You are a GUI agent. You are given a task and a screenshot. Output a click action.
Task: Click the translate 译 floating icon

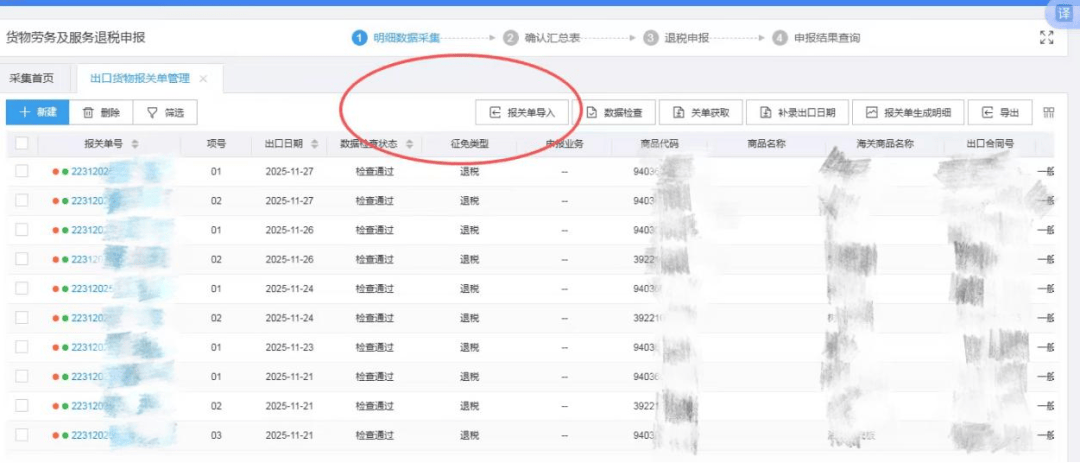tap(1061, 13)
